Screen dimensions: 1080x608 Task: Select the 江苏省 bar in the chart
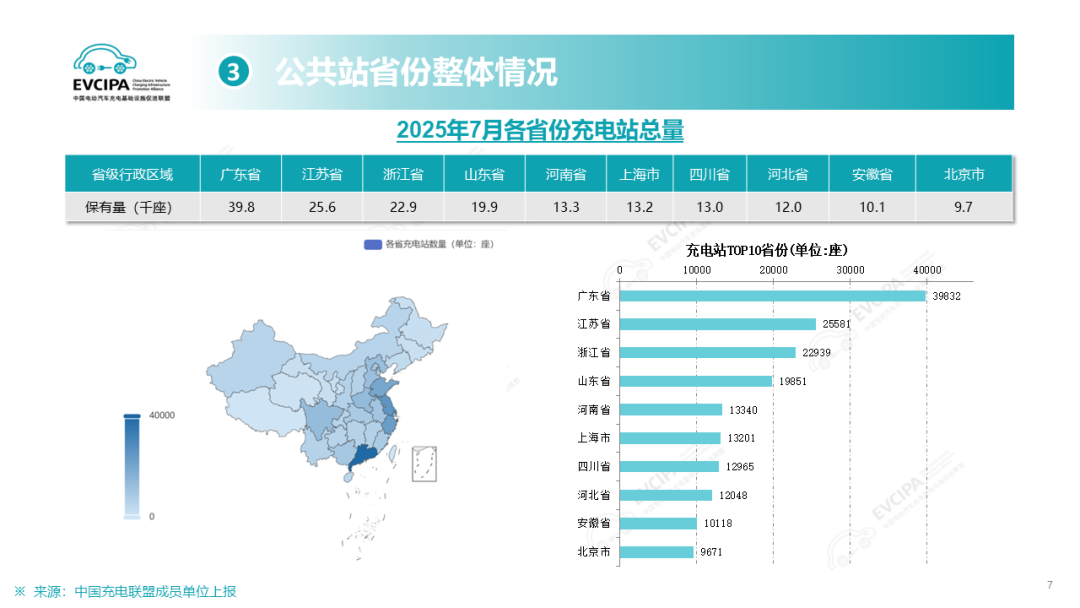coord(718,324)
